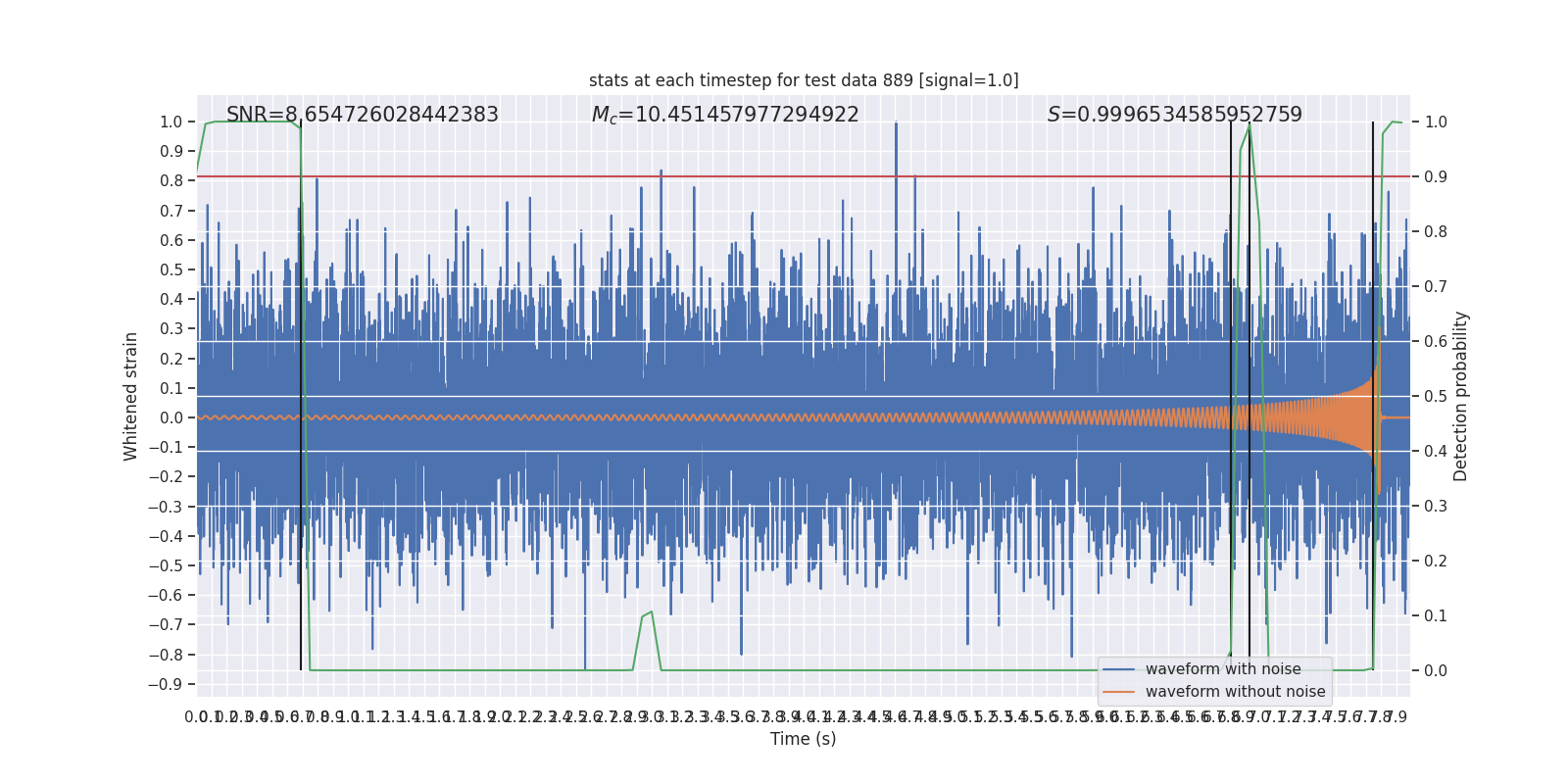Screen dimensions: 1568x784
Task: Click the Mc chirp mass annotation
Action: [724, 115]
